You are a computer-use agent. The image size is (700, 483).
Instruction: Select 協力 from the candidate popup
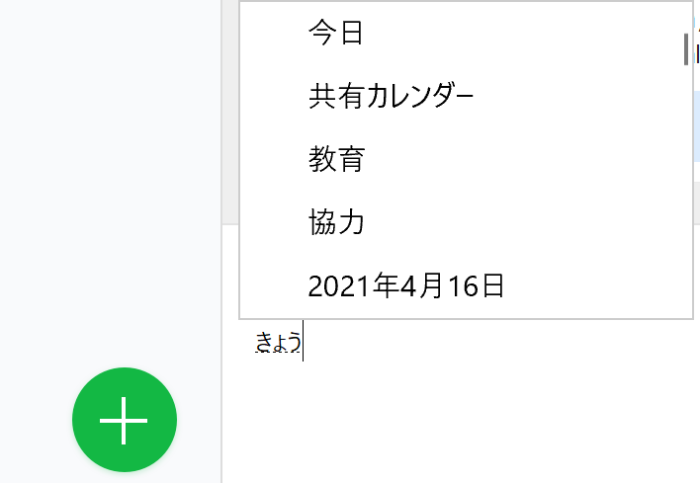(336, 222)
